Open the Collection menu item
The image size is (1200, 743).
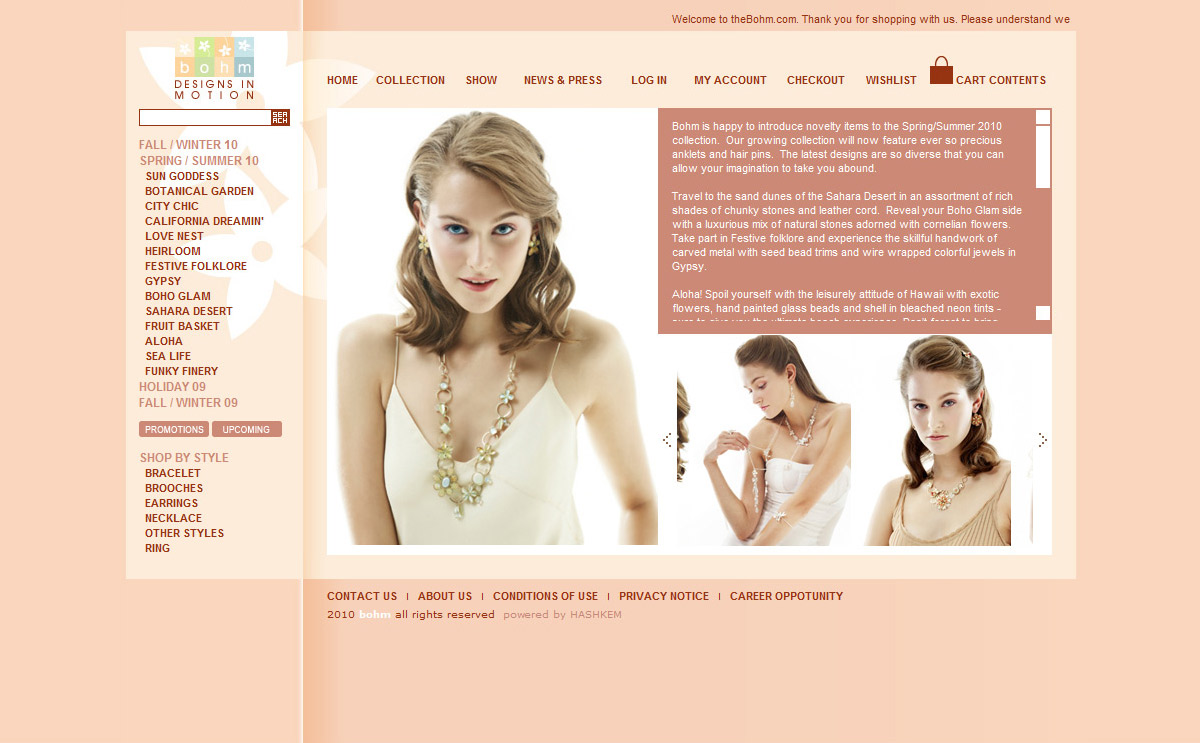410,81
